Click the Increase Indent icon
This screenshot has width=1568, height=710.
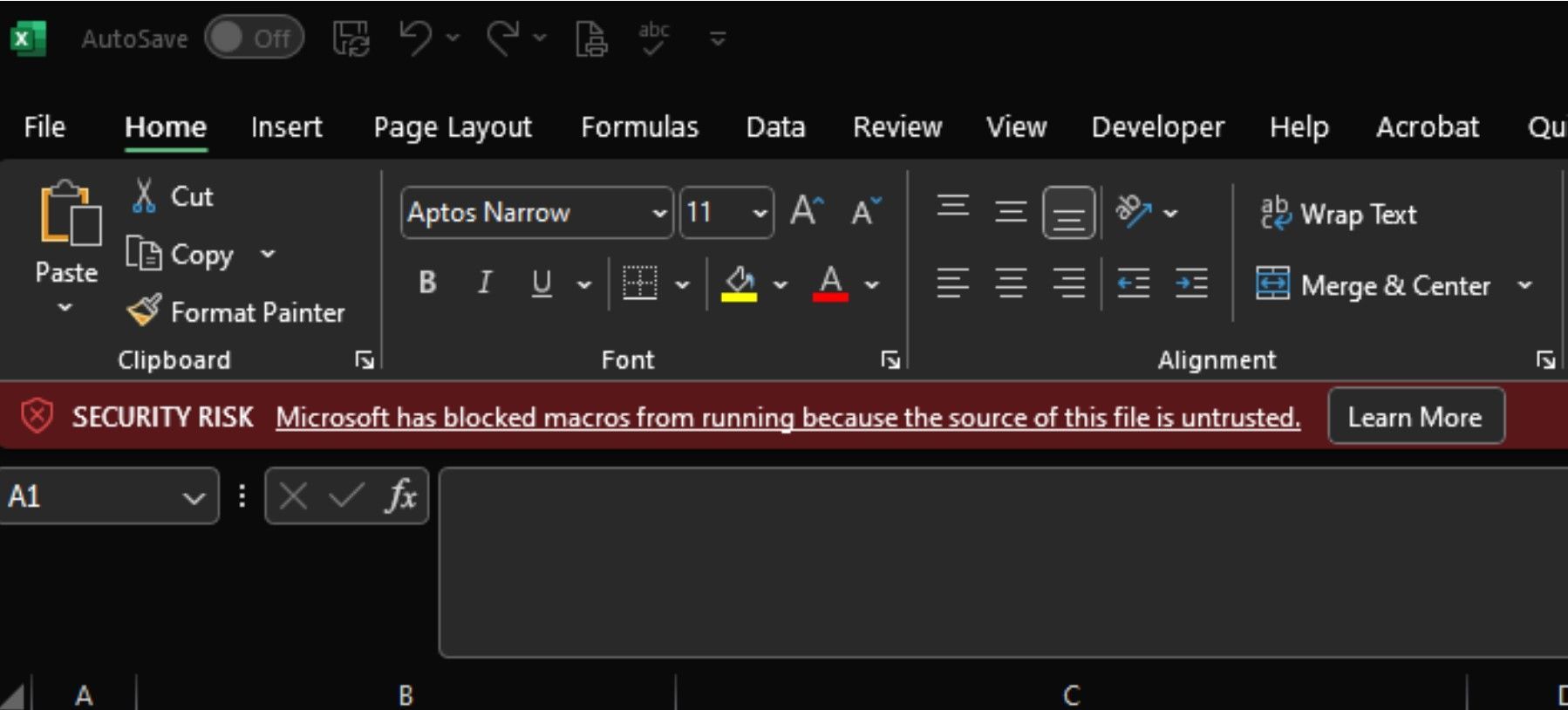coord(1191,283)
